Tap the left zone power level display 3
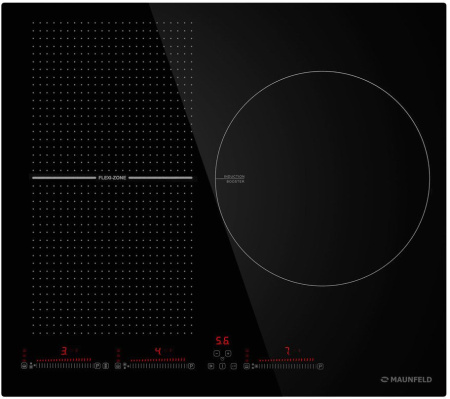The width and height of the screenshot is (450, 399). [64, 351]
